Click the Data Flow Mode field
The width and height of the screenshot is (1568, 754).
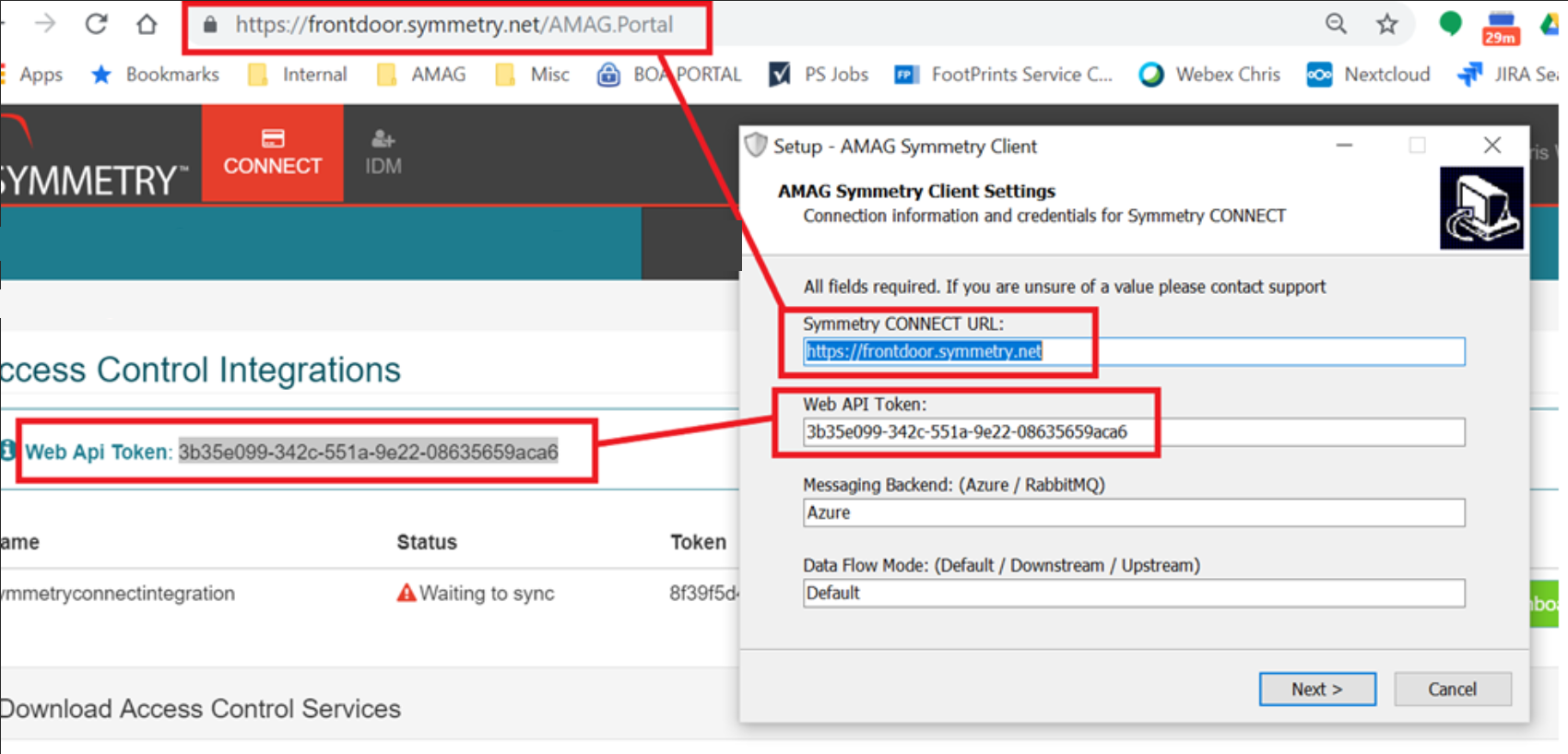tap(1133, 594)
